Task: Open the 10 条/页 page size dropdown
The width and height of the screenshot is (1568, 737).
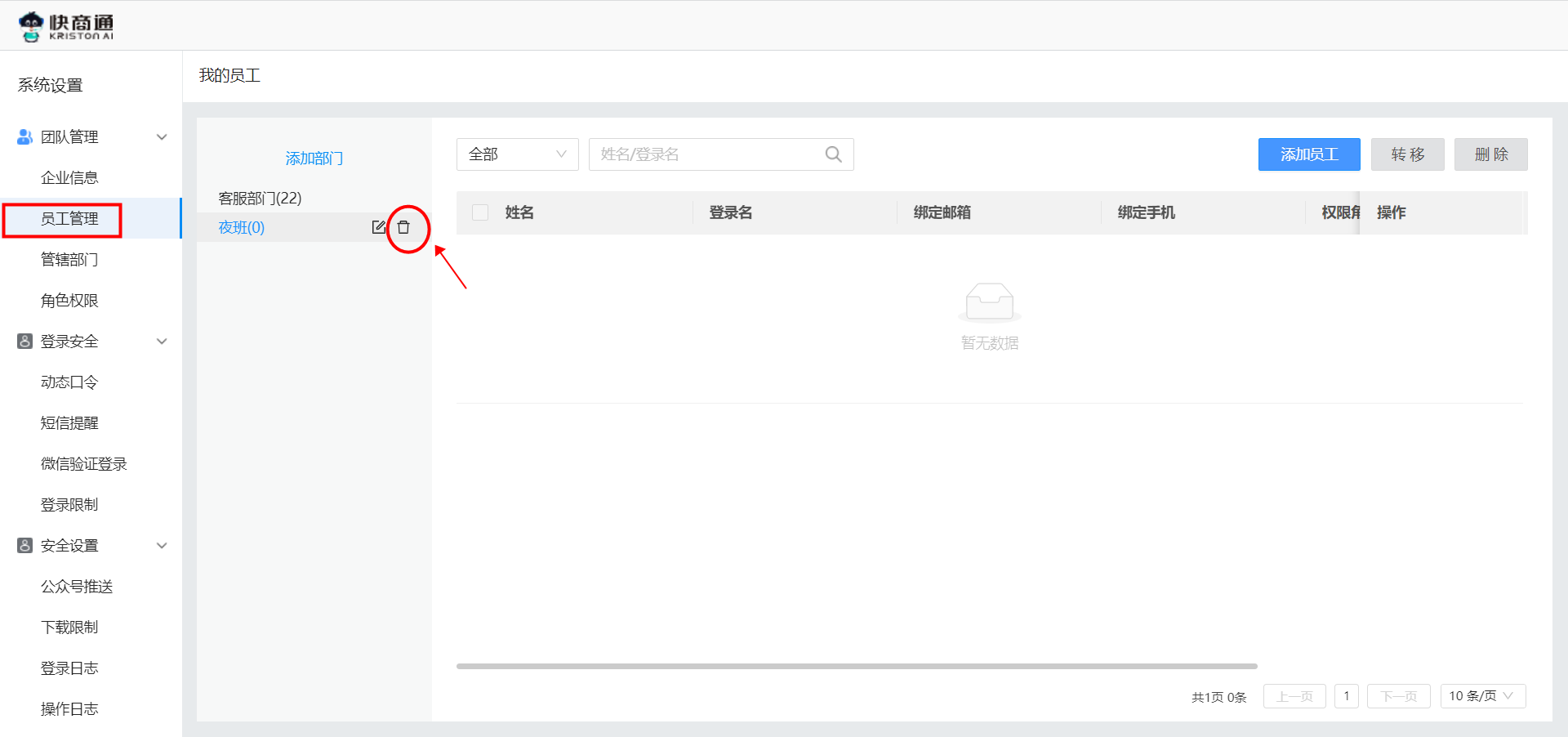Action: [1482, 696]
